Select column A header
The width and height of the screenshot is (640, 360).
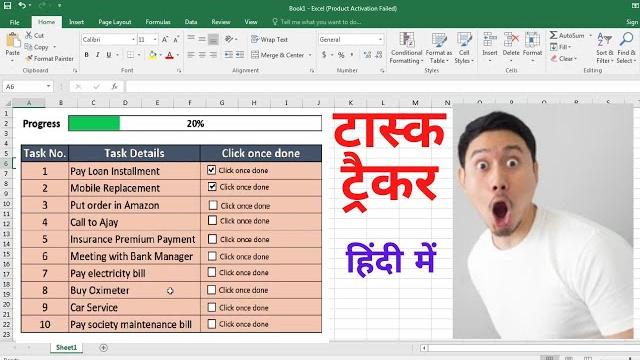(x=29, y=103)
